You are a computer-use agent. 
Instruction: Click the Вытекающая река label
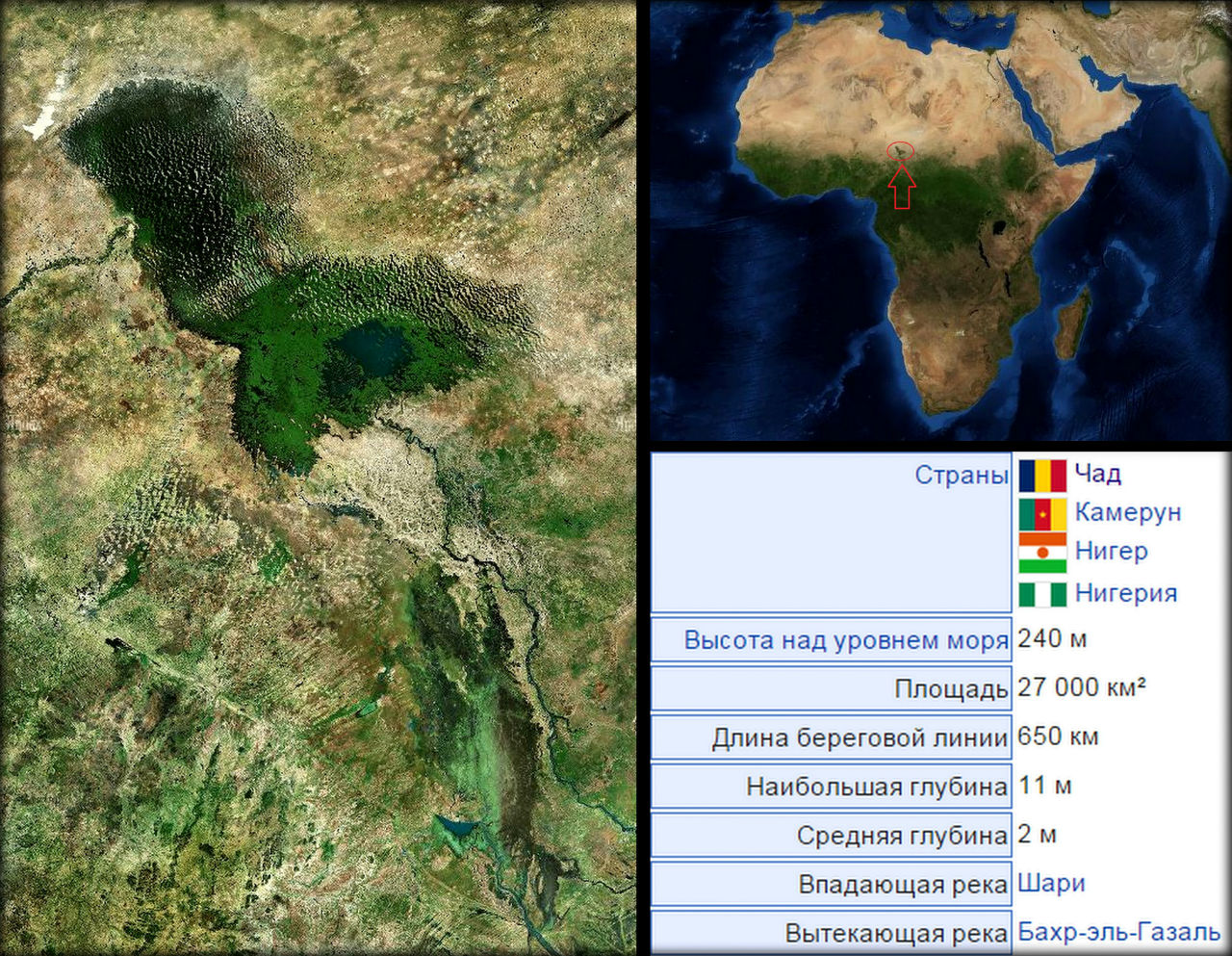click(x=896, y=934)
